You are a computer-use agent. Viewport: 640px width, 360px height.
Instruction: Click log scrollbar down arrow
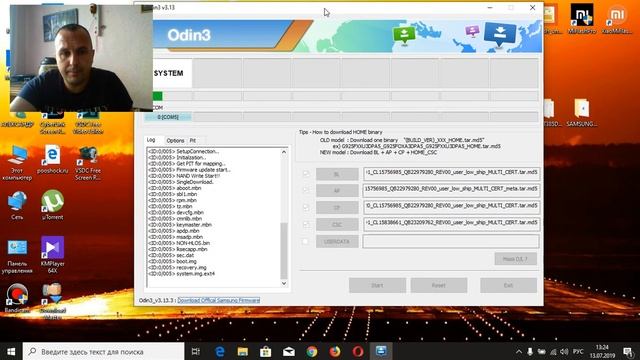(x=284, y=283)
